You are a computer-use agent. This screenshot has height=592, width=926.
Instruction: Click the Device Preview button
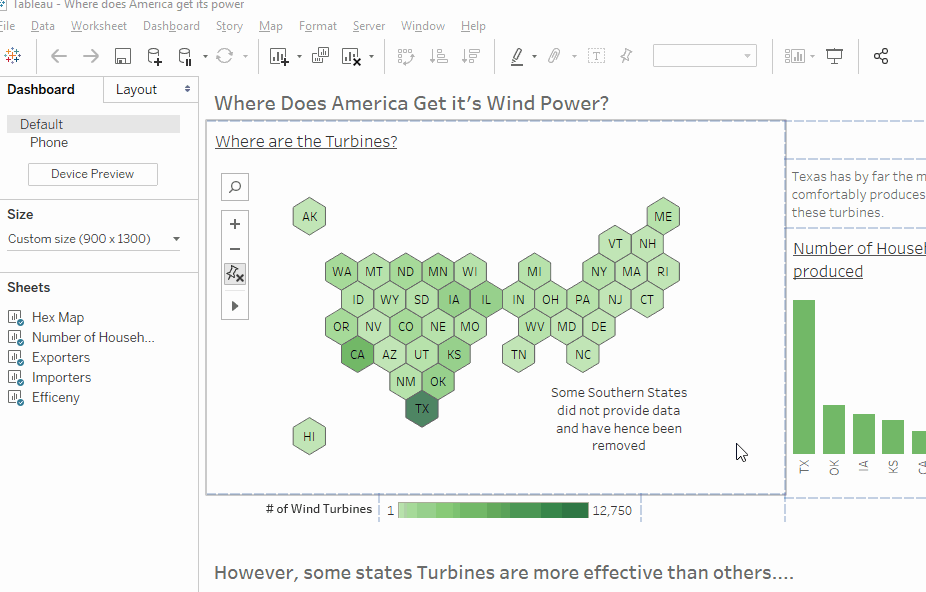(92, 174)
